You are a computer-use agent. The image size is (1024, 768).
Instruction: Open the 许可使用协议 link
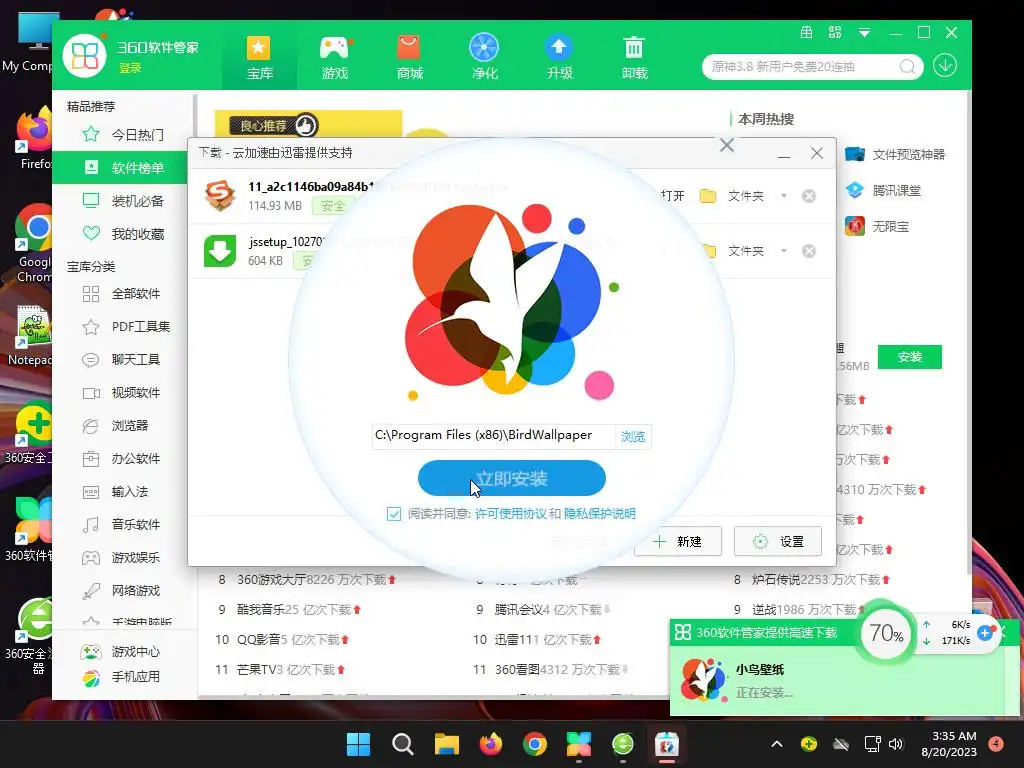(x=510, y=514)
